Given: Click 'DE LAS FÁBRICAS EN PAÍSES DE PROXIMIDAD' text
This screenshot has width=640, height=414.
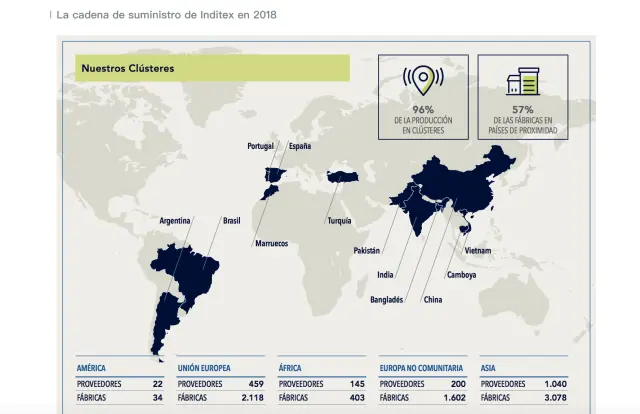Looking at the screenshot, I should (523, 125).
